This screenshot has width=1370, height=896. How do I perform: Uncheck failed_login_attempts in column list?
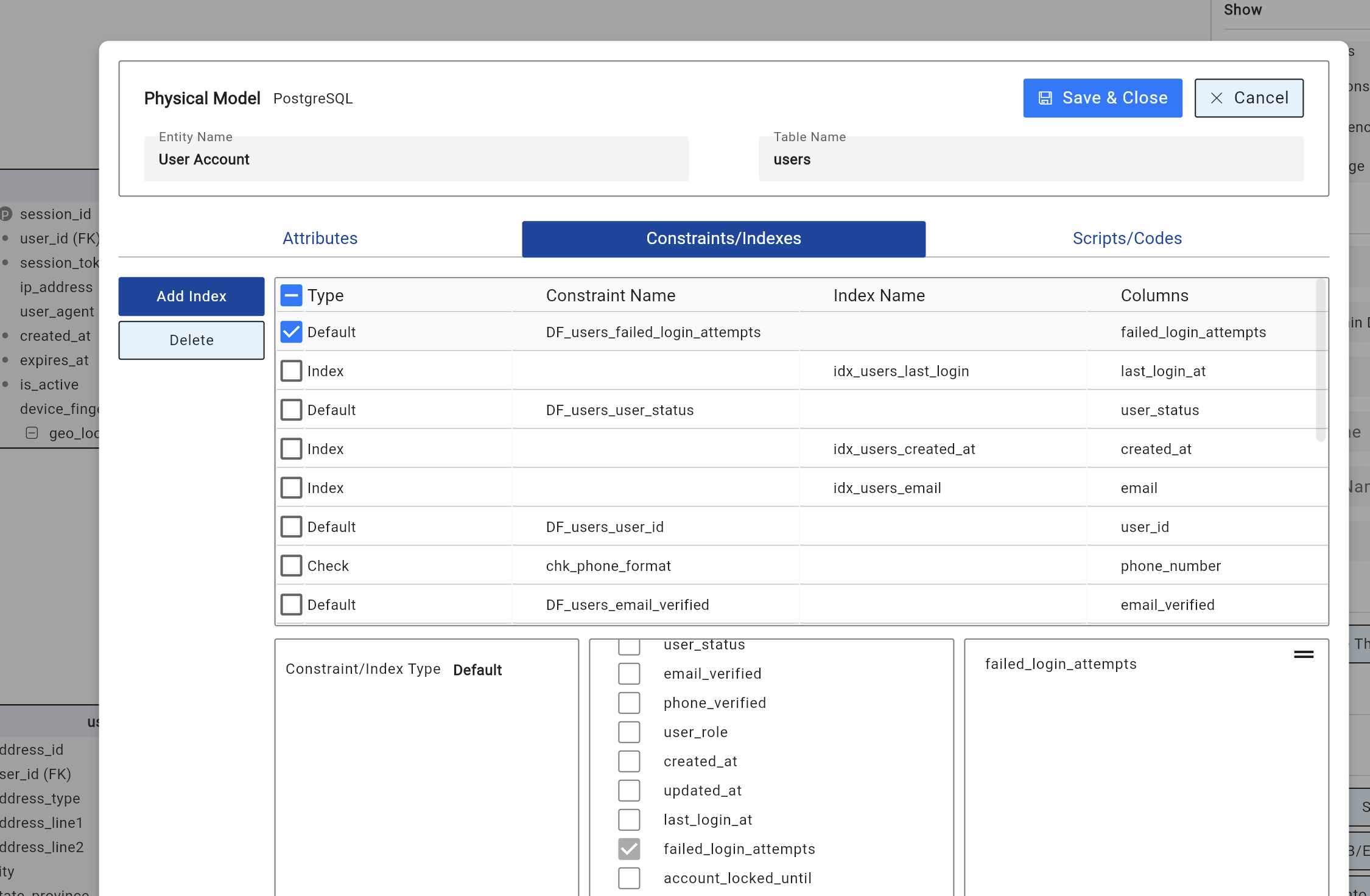(x=629, y=849)
